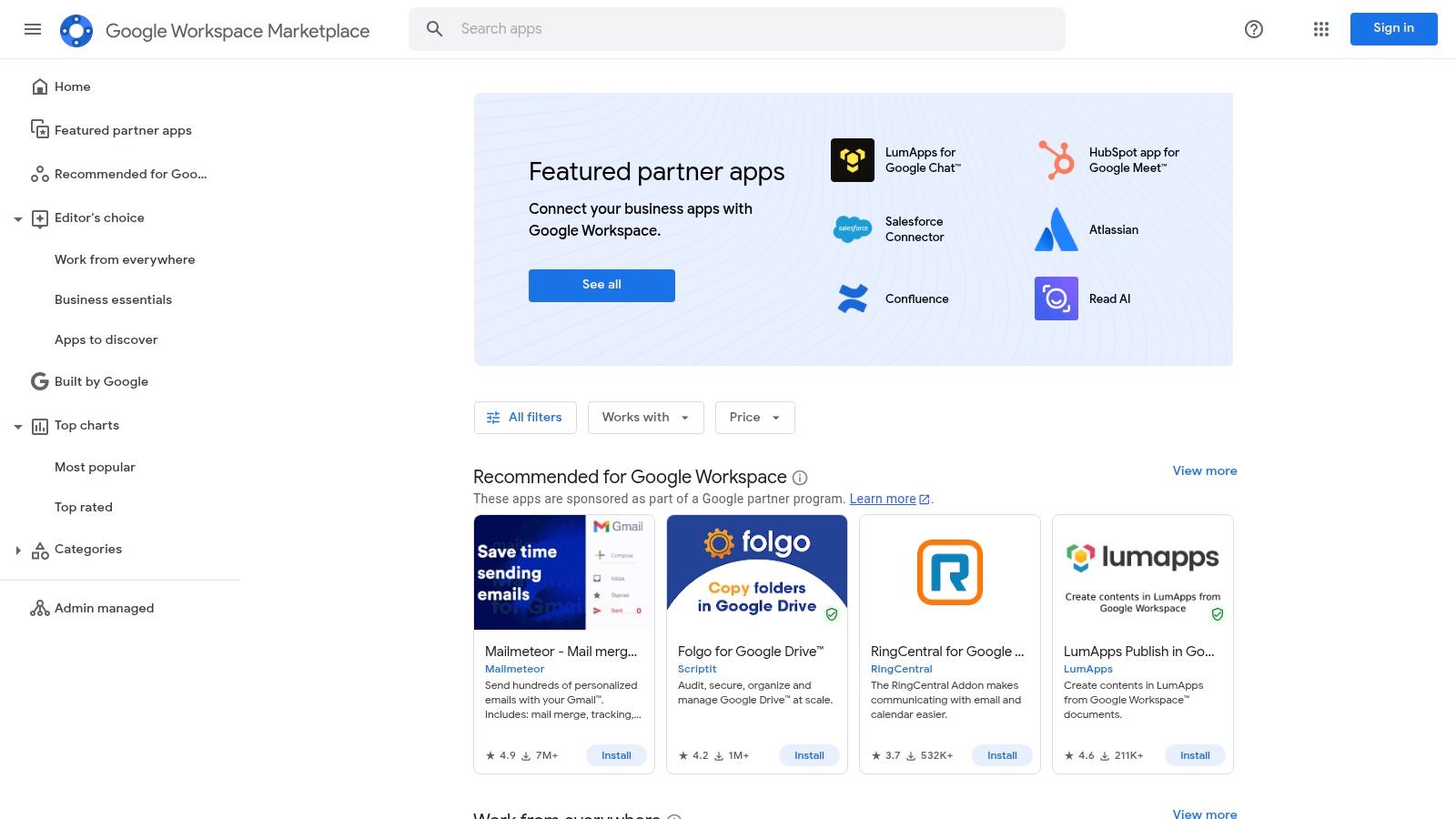Open the Google apps grid icon
Viewport: 1456px width, 819px height.
1320,29
